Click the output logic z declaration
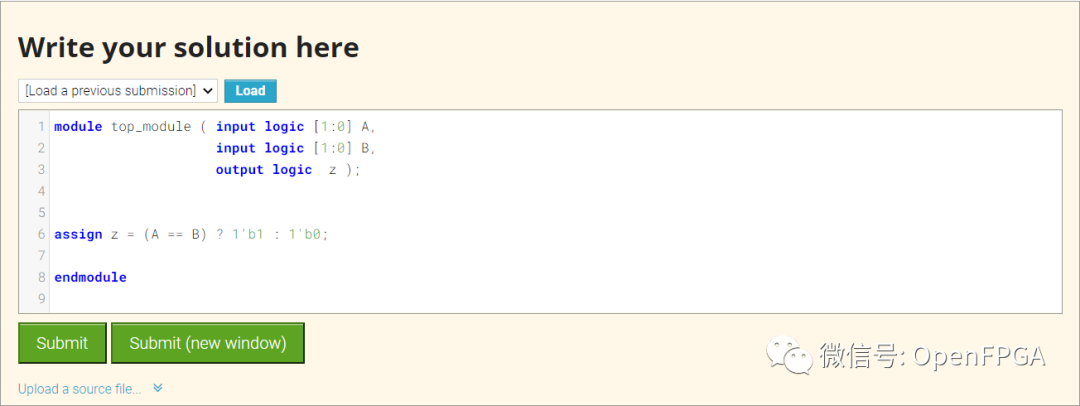This screenshot has width=1080, height=406. [286, 170]
